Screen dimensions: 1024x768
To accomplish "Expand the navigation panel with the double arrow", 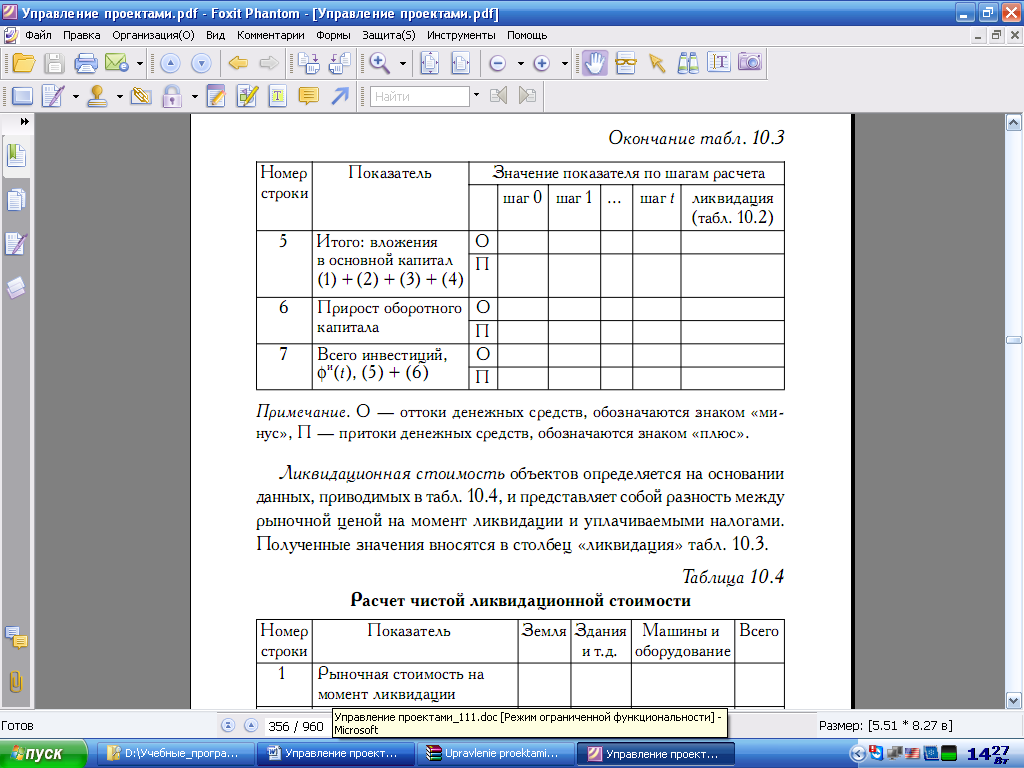I will [x=25, y=121].
